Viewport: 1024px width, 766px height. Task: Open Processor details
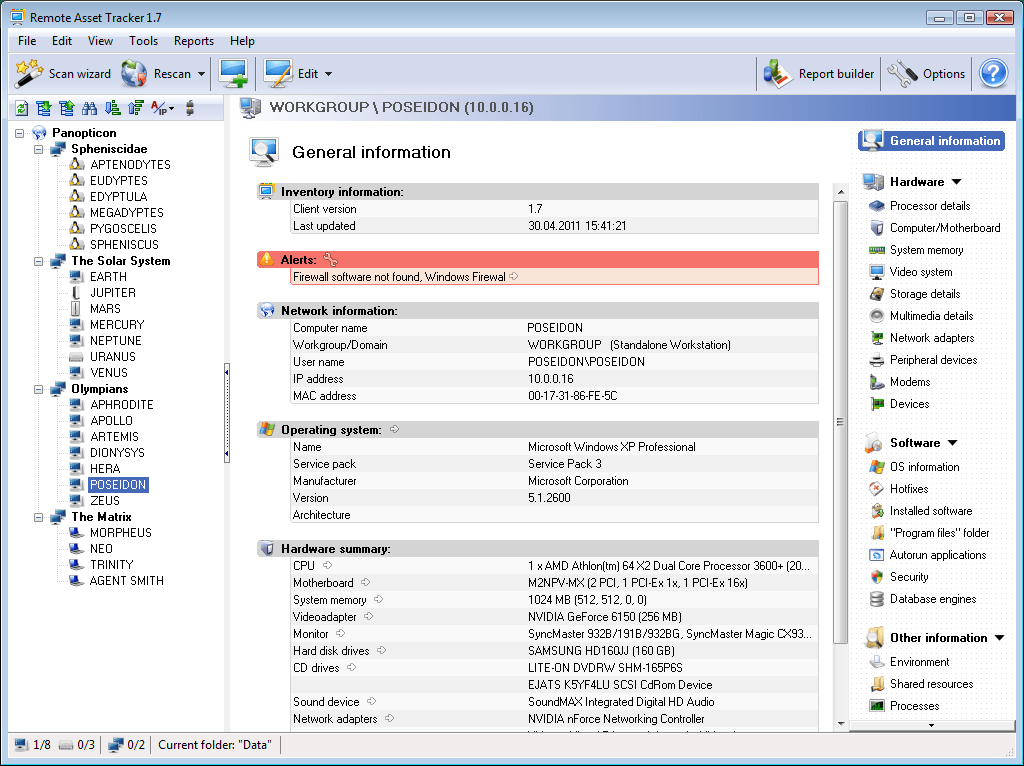[930, 206]
